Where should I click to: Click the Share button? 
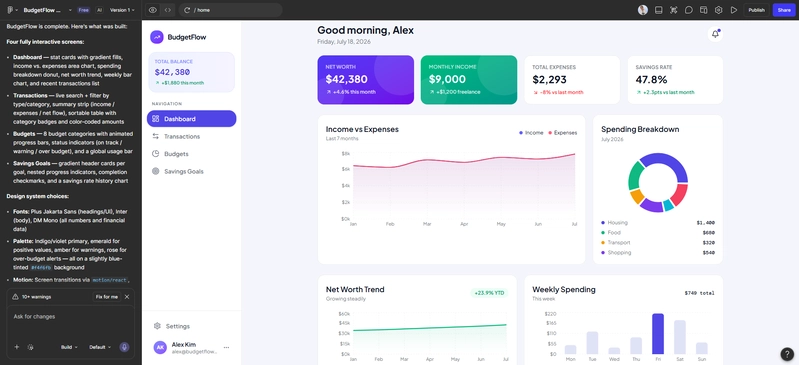click(784, 10)
